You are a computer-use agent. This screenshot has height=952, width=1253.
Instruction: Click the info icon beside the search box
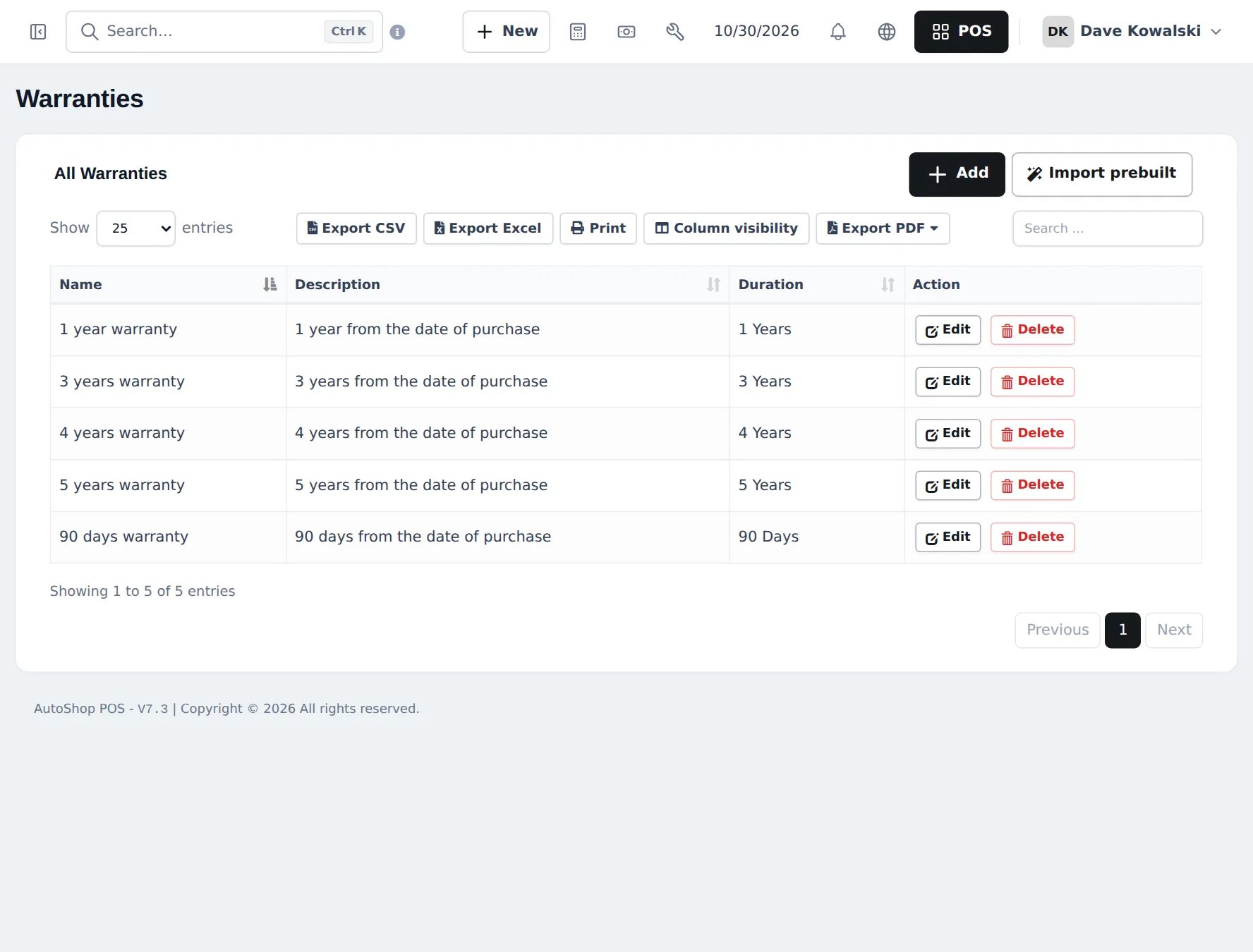tap(397, 32)
